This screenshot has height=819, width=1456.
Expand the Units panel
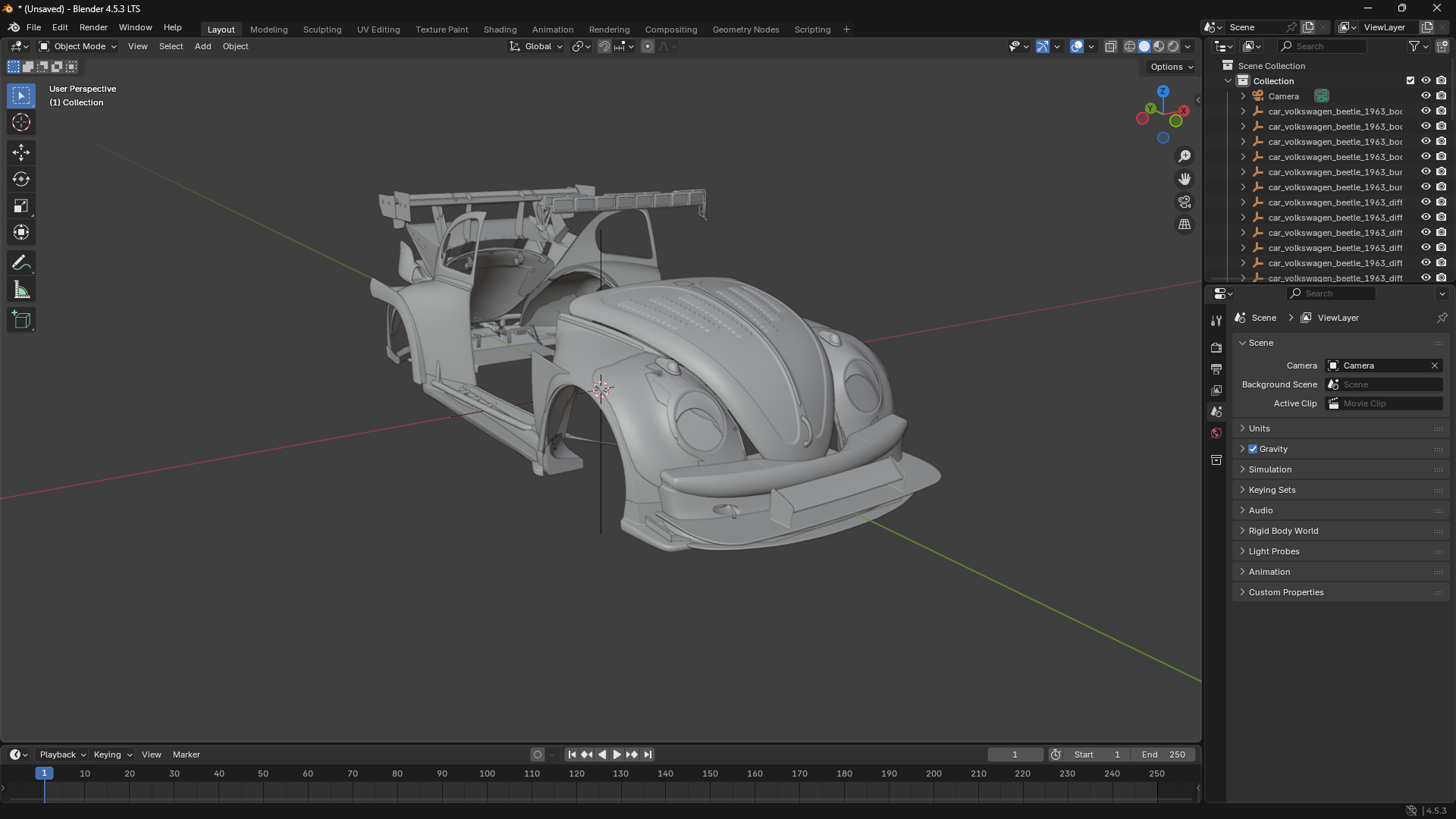pyautogui.click(x=1260, y=428)
